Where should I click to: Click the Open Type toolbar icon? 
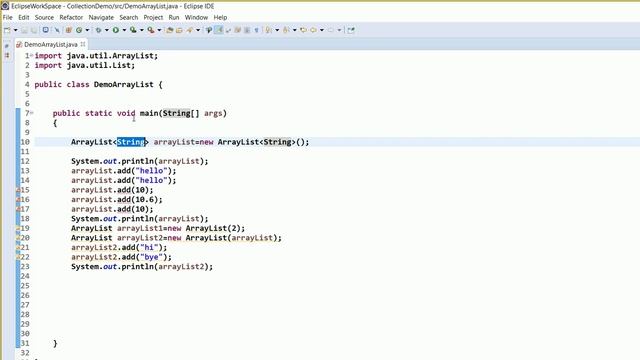pyautogui.click(x=170, y=30)
